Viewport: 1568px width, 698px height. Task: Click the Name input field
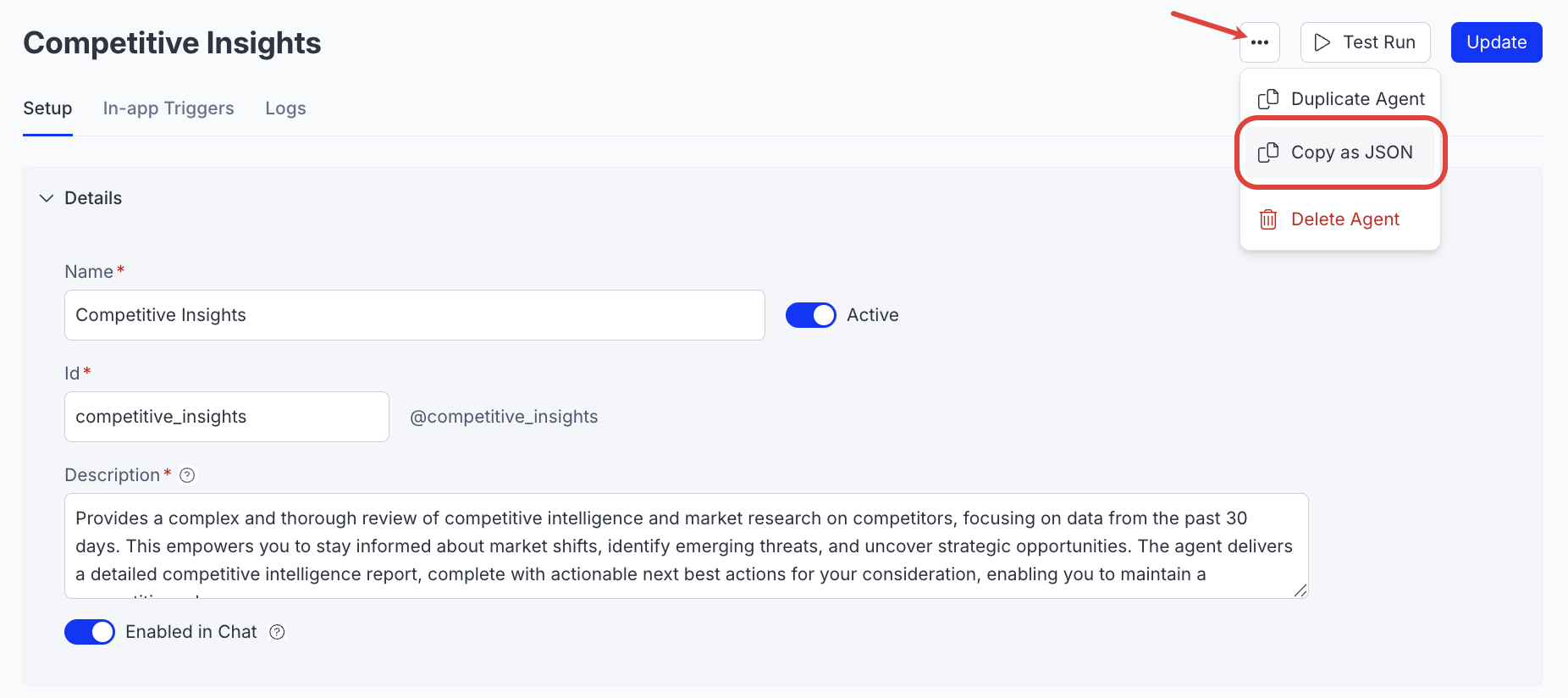[414, 315]
